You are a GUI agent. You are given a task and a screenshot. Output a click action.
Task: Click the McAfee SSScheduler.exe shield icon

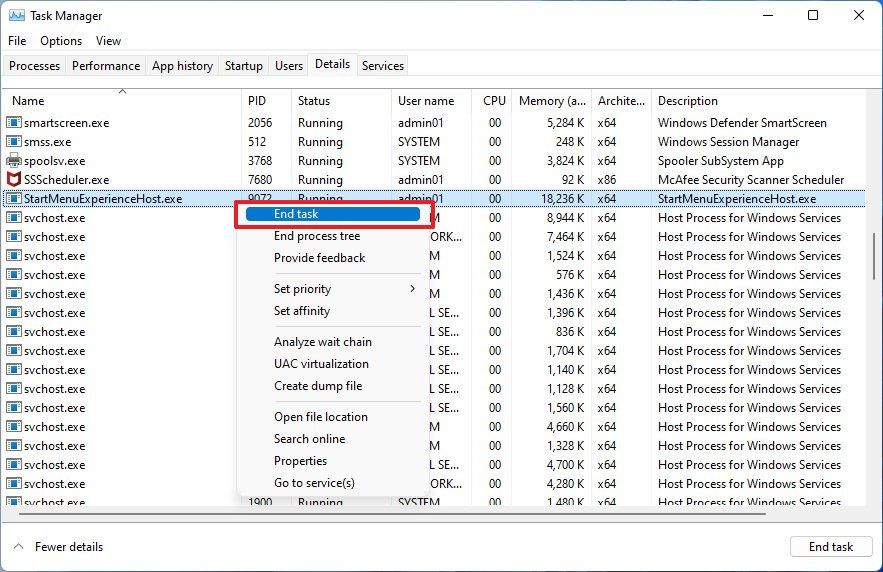click(x=14, y=180)
